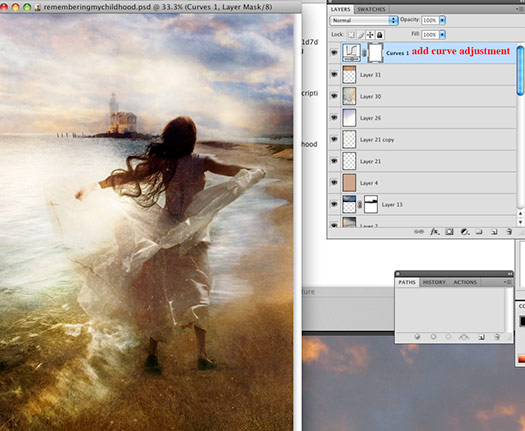Select Layer 30 thumbnail
This screenshot has width=525, height=431.
(x=349, y=96)
